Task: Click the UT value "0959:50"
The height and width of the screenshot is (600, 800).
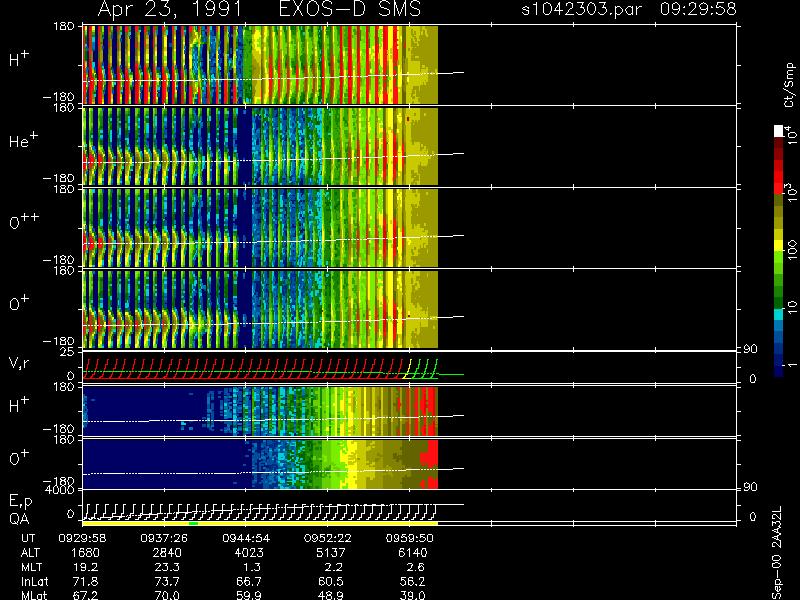Action: (410, 538)
